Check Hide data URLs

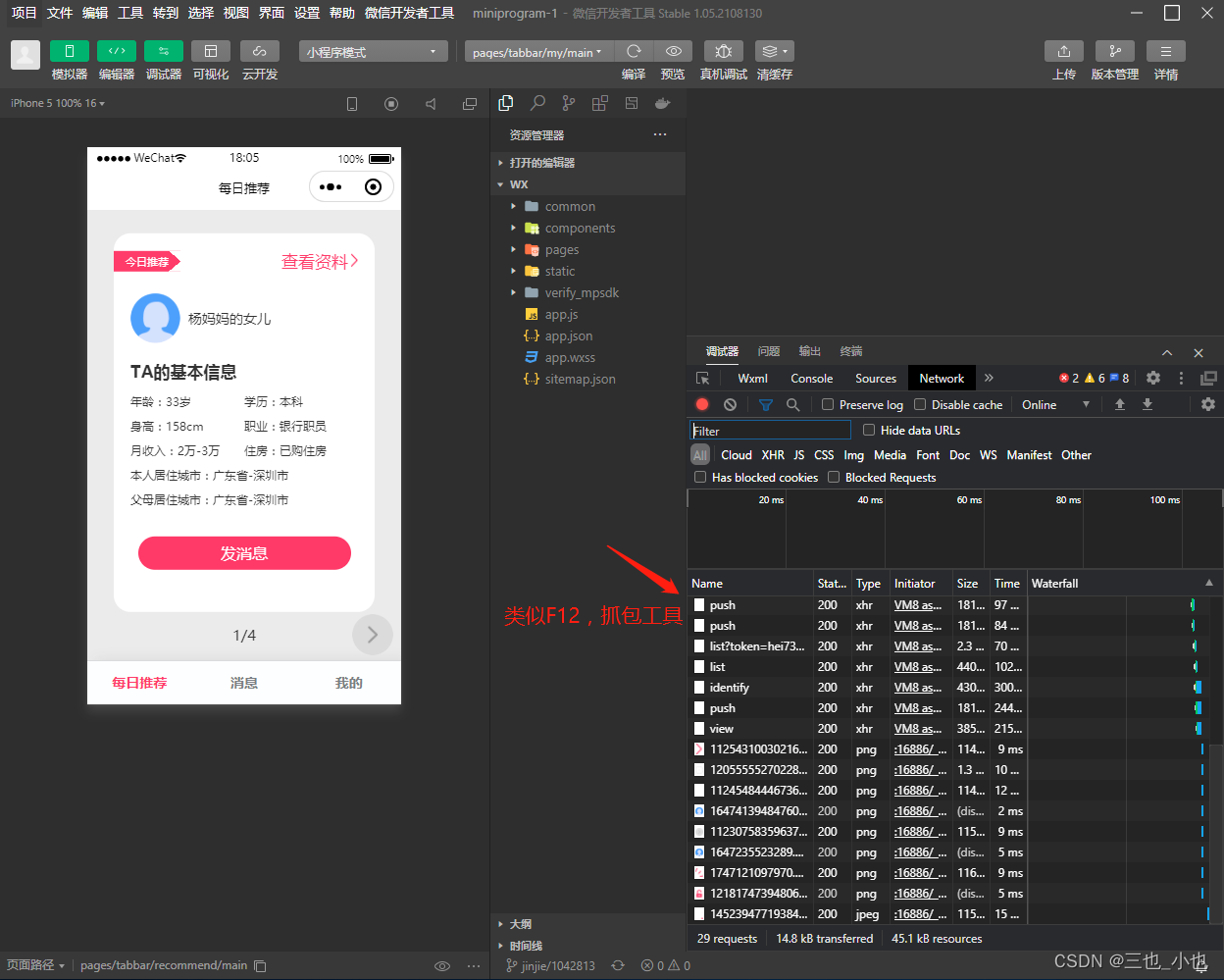click(x=869, y=430)
